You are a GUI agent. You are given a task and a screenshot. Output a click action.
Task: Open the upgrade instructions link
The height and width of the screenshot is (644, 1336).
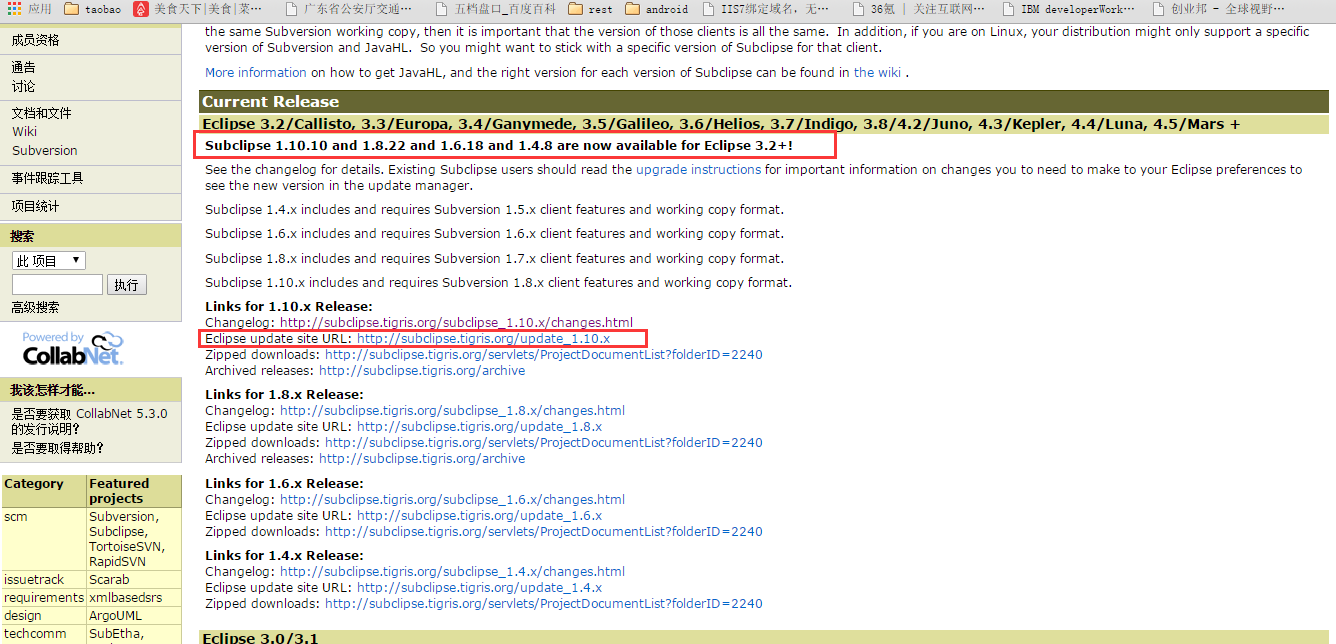click(698, 169)
